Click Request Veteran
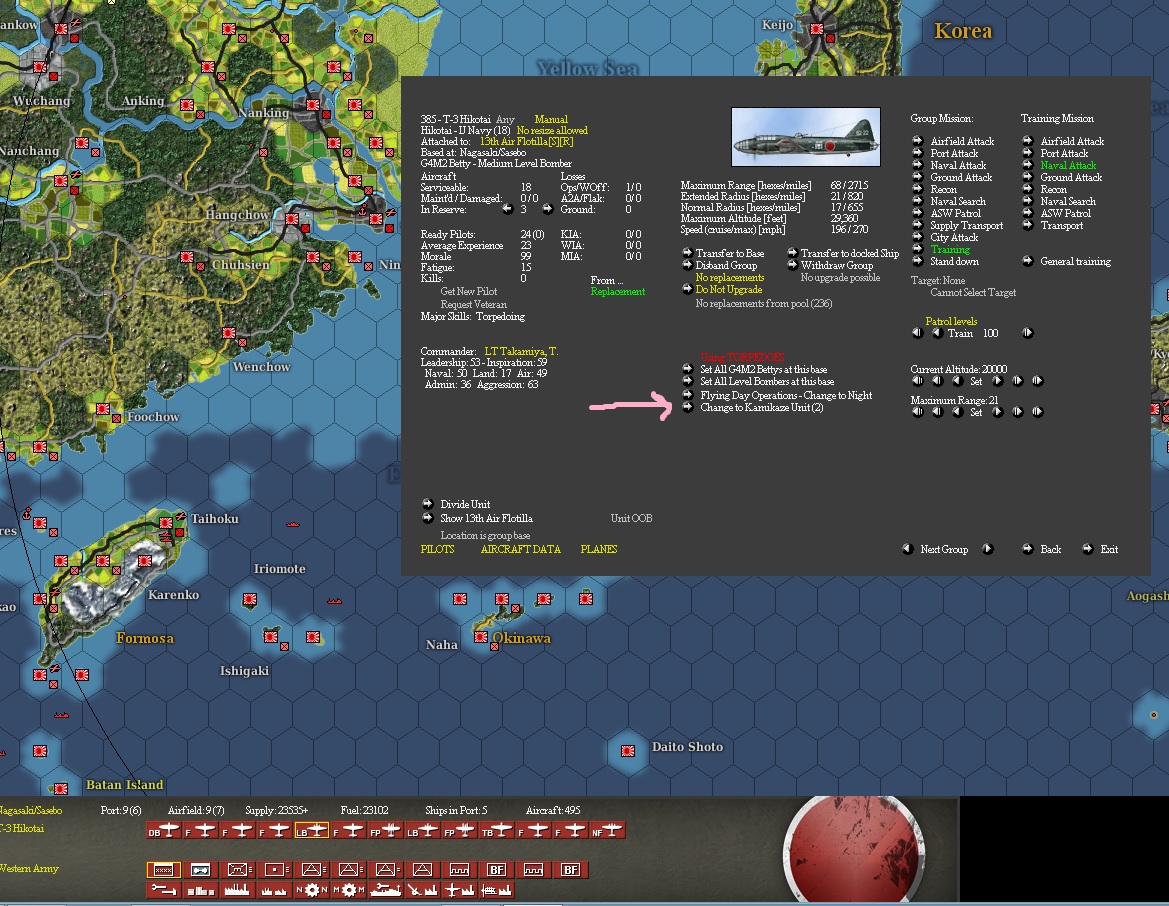Viewport: 1169px width, 906px height. [x=473, y=304]
